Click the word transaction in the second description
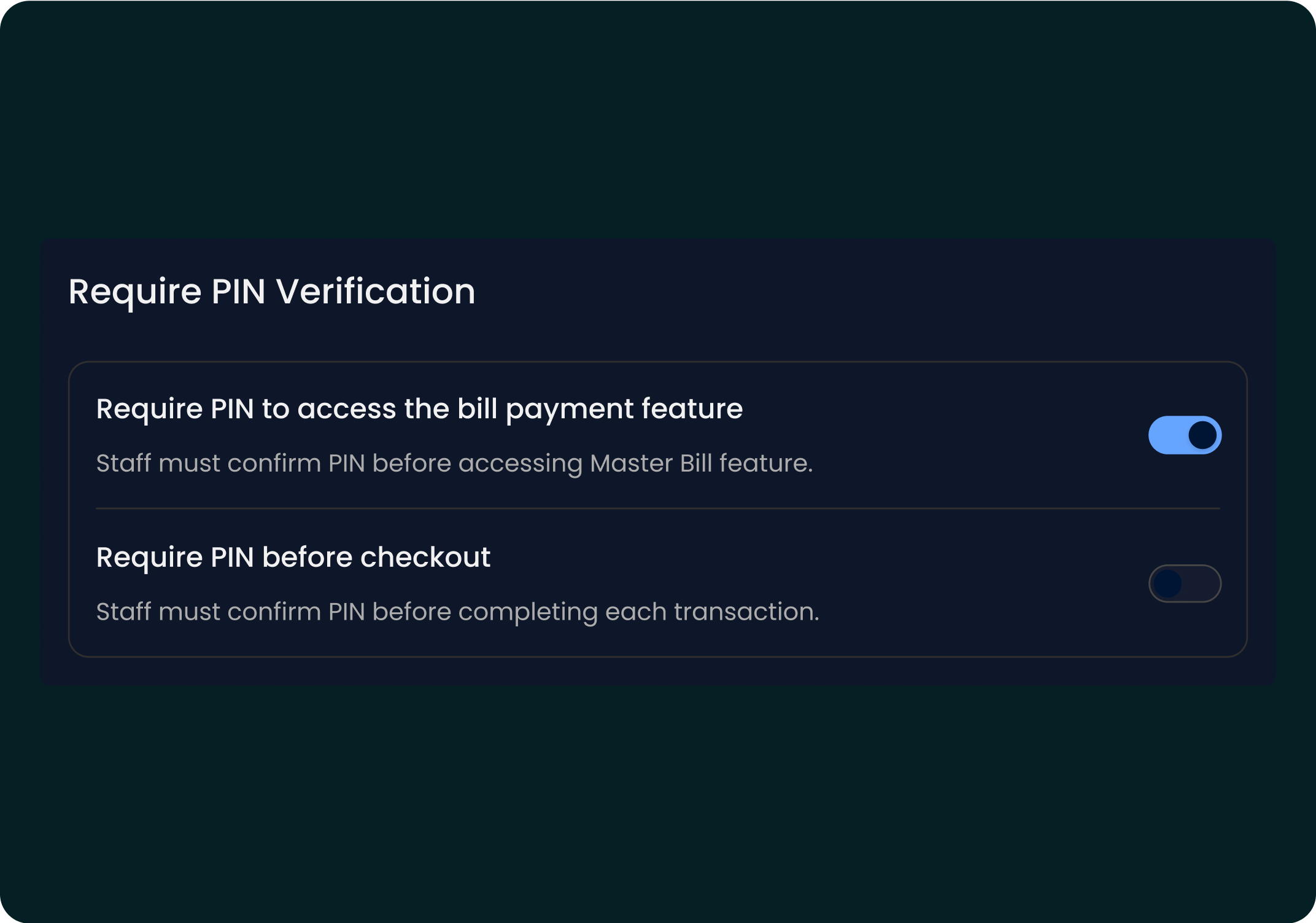 746,612
